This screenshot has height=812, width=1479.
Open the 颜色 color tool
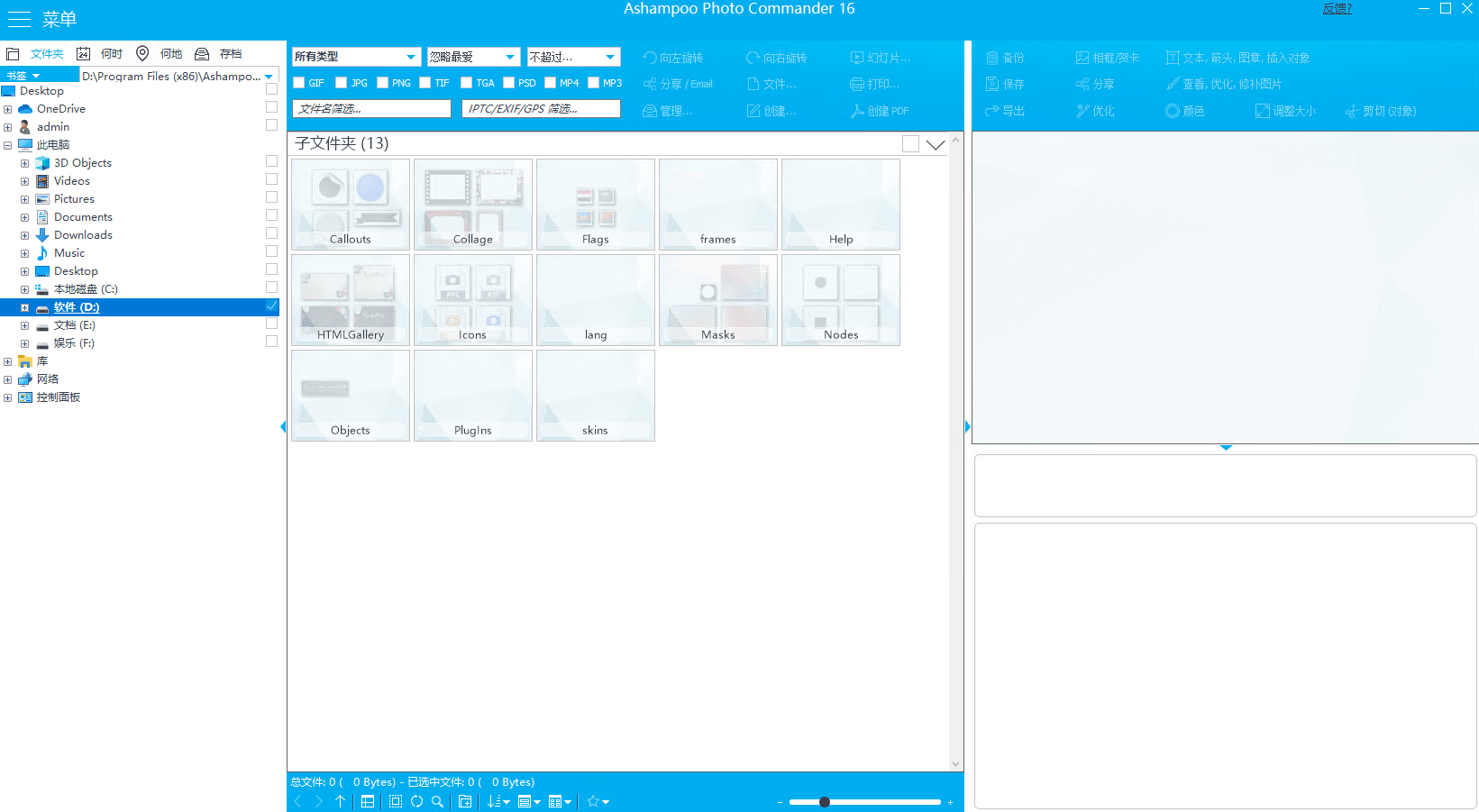pos(1185,111)
